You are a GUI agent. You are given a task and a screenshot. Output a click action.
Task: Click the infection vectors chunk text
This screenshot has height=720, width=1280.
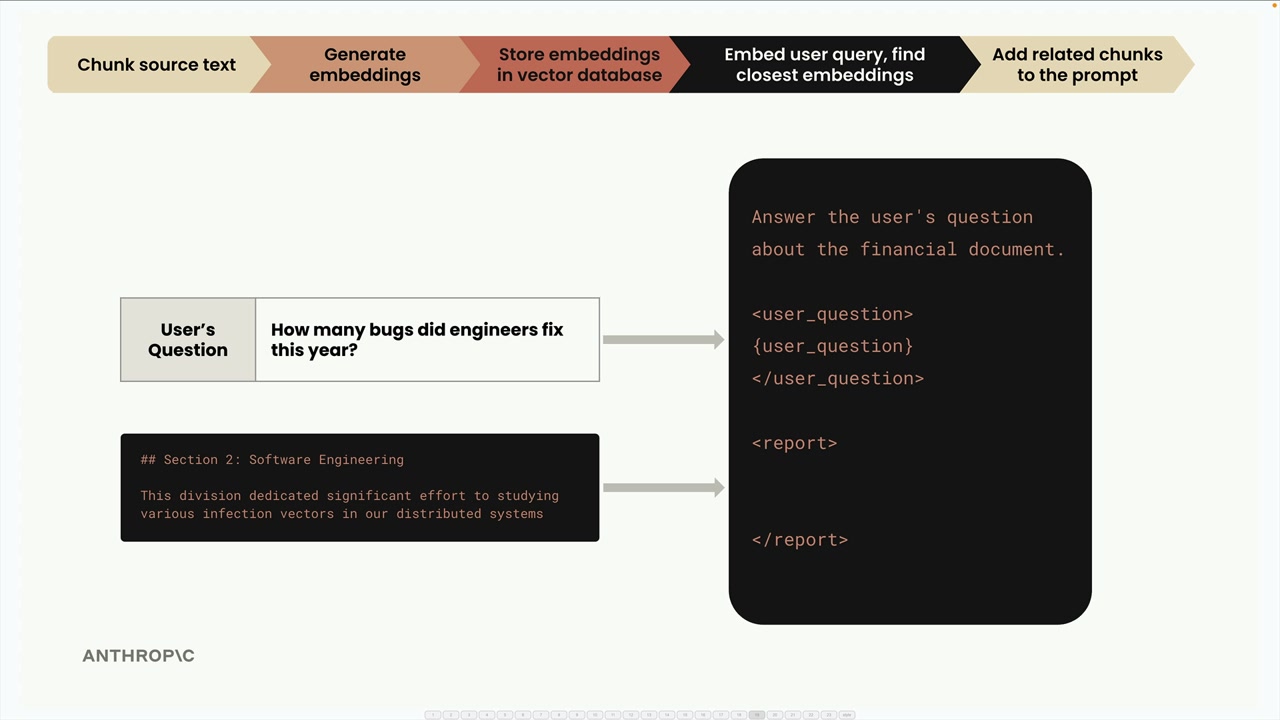[x=349, y=505]
